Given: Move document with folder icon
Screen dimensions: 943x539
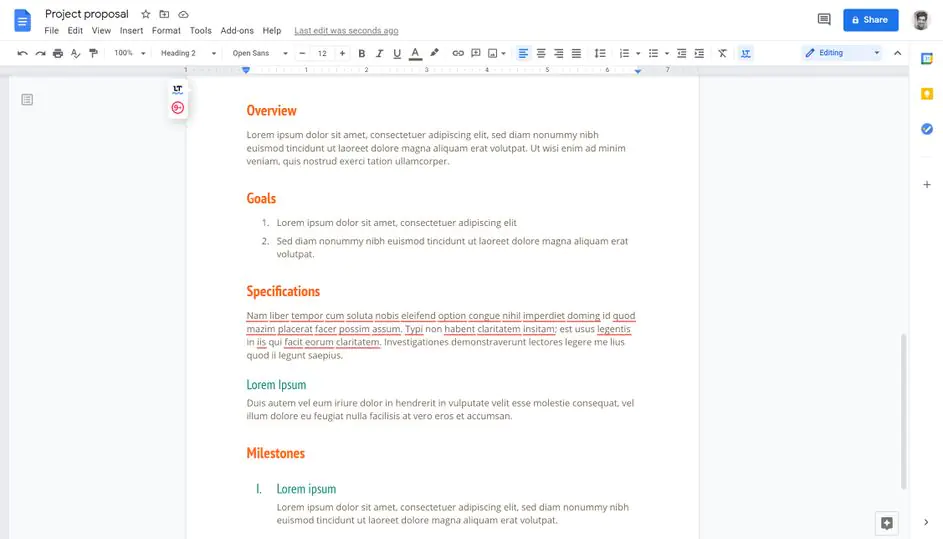Looking at the screenshot, I should 164,14.
